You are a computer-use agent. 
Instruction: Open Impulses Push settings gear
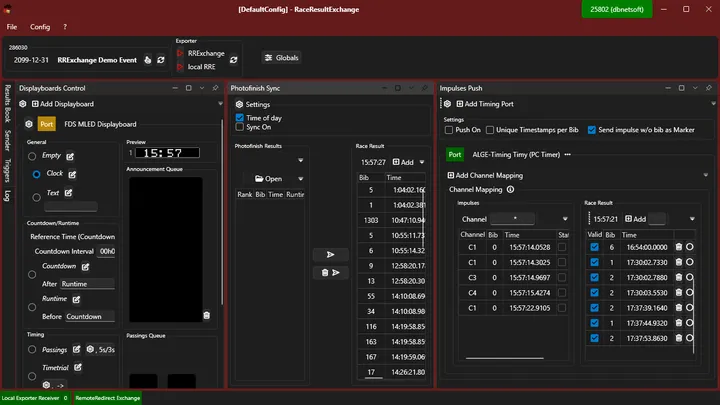point(447,104)
